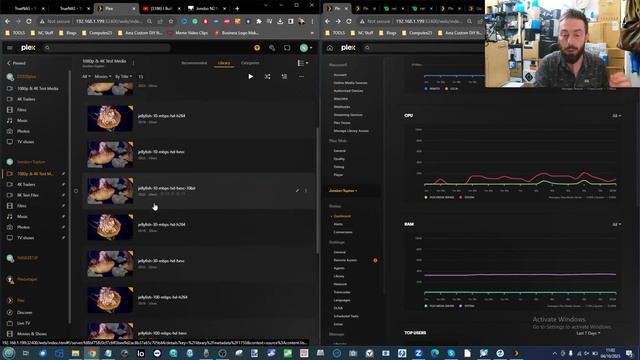The width and height of the screenshot is (640, 360).
Task: Open the All filter dropdown in library
Action: coord(86,76)
